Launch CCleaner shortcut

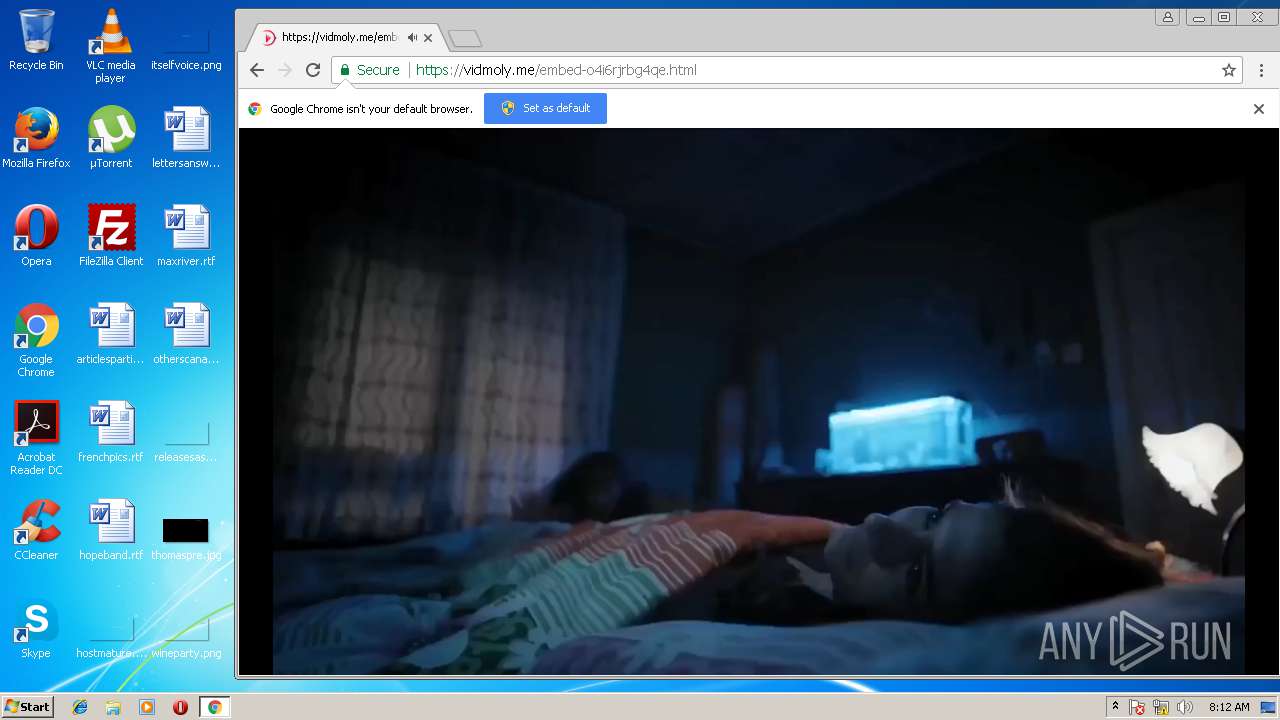36,530
